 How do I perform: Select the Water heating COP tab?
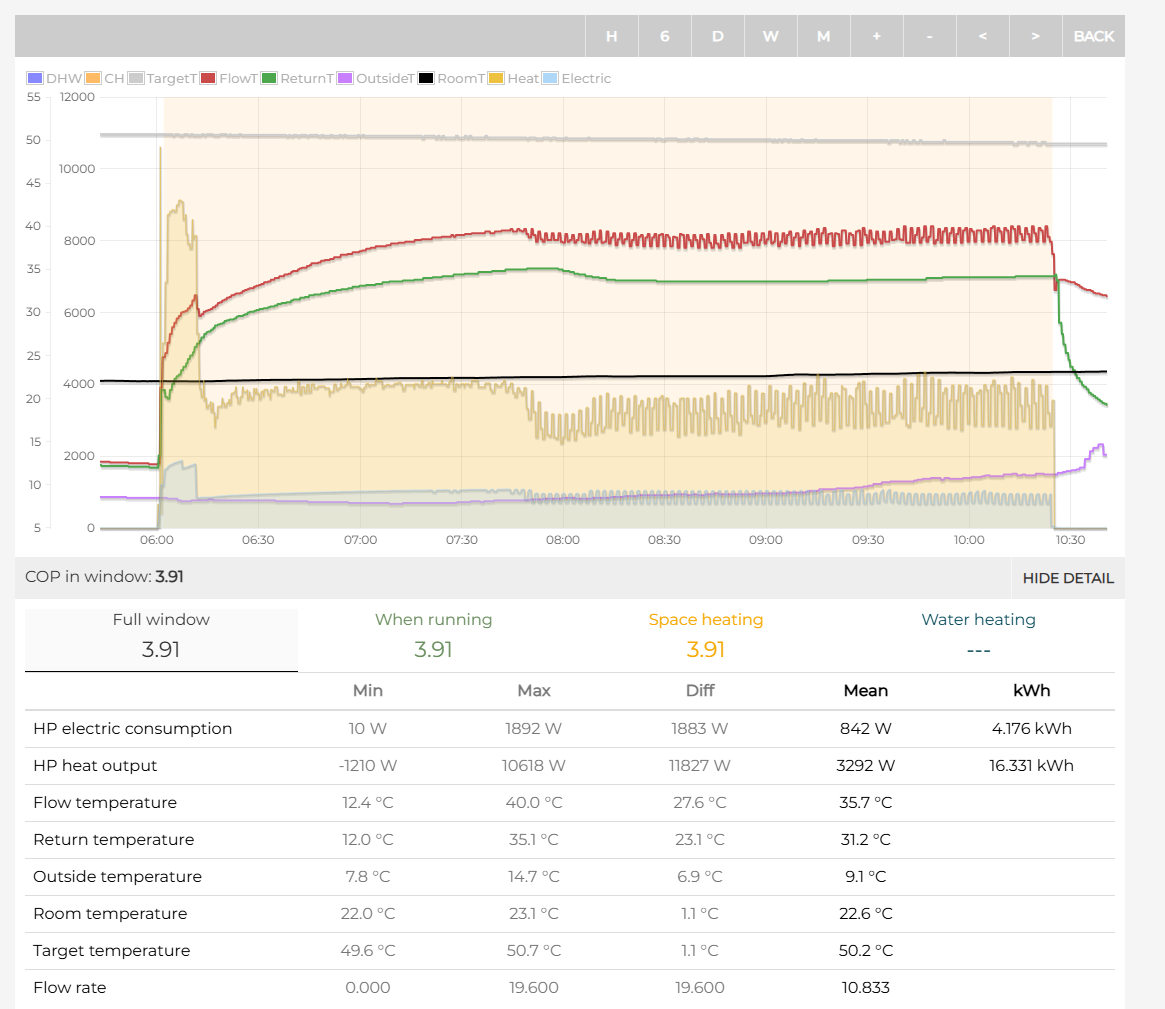(978, 635)
